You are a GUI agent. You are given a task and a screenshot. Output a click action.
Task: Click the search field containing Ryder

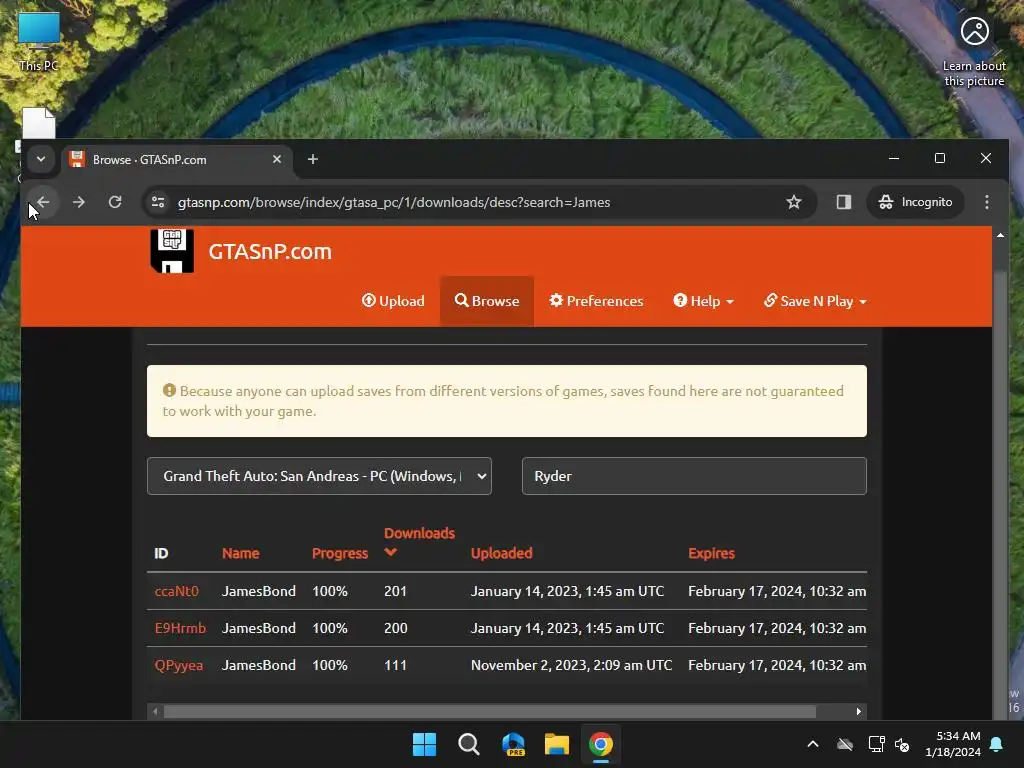694,476
